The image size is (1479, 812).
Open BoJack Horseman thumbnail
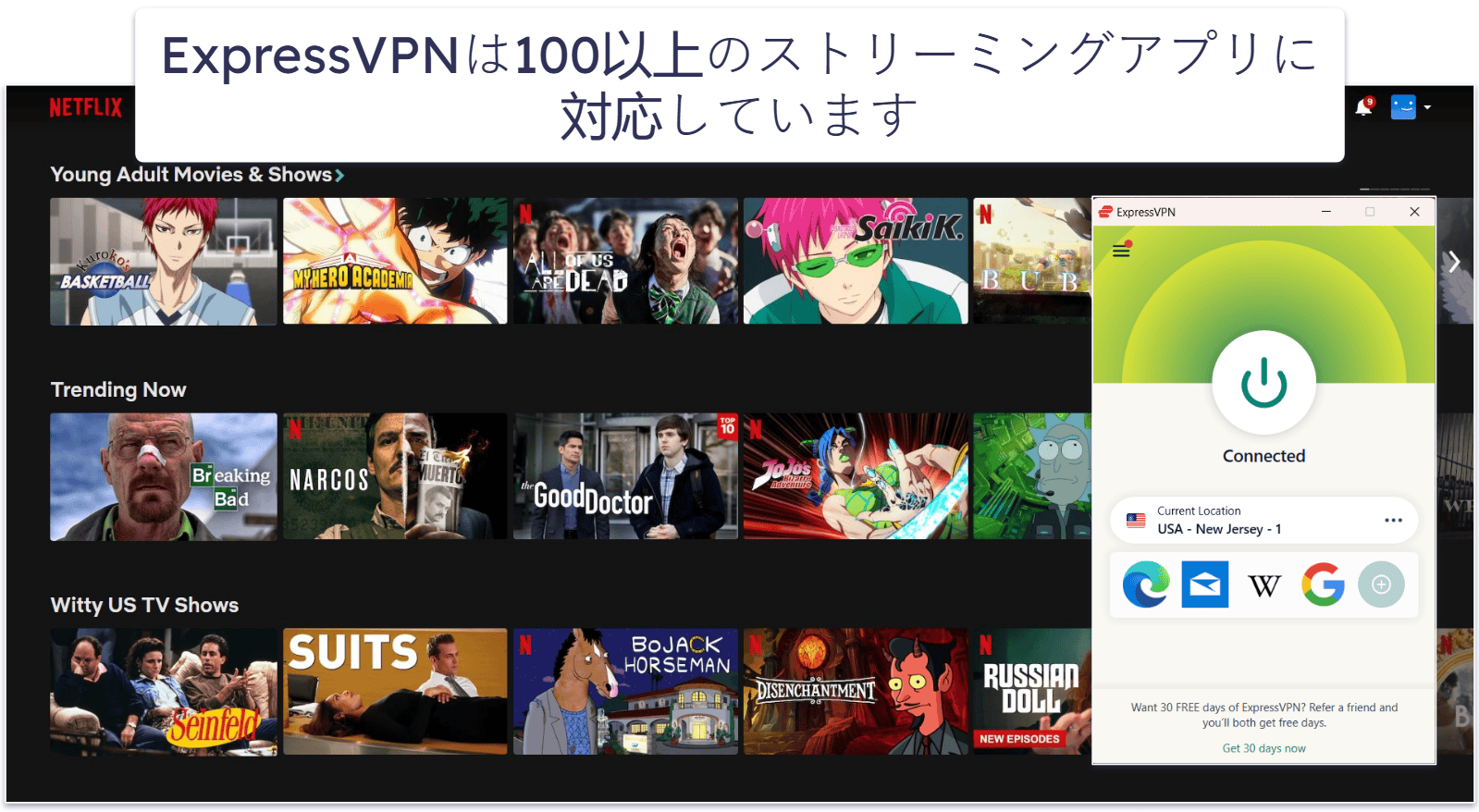[626, 692]
